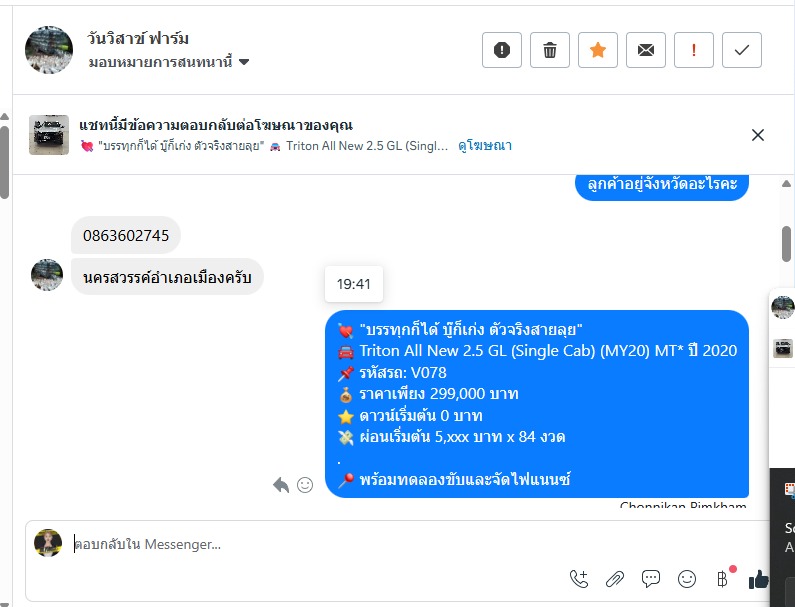Open the Baht payment request icon

point(722,578)
